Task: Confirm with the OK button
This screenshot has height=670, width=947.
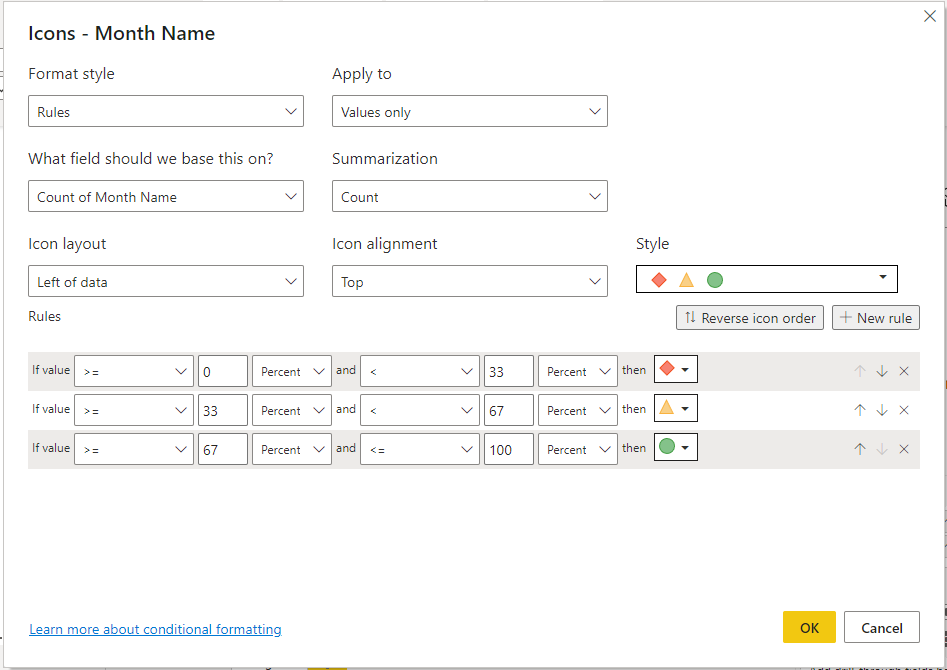Action: pos(809,627)
